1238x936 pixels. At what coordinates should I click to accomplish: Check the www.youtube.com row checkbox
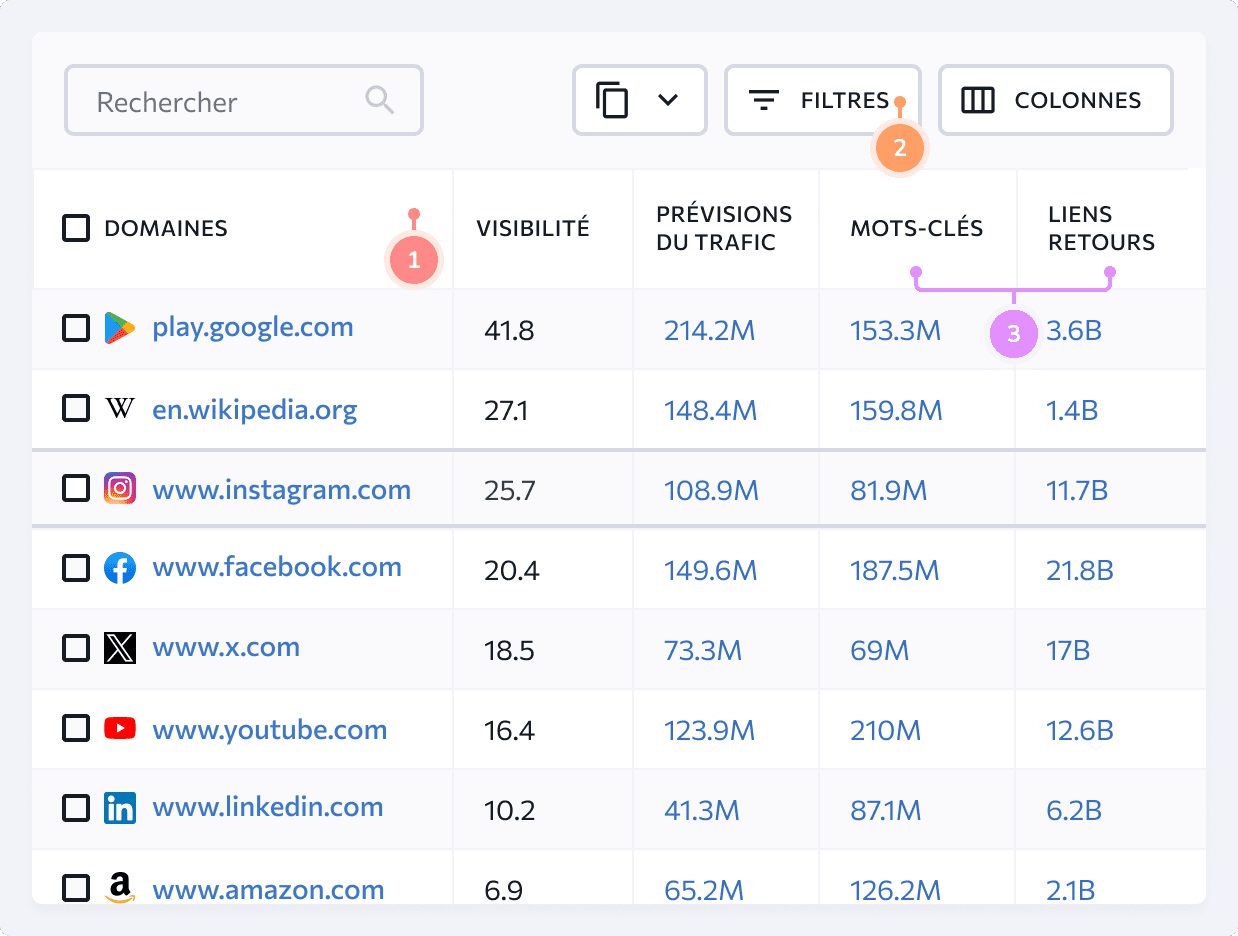(76, 728)
